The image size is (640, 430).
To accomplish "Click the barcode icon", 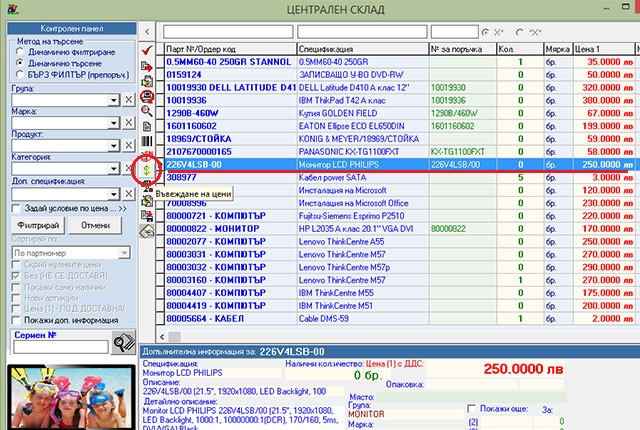I will pyautogui.click(x=147, y=141).
